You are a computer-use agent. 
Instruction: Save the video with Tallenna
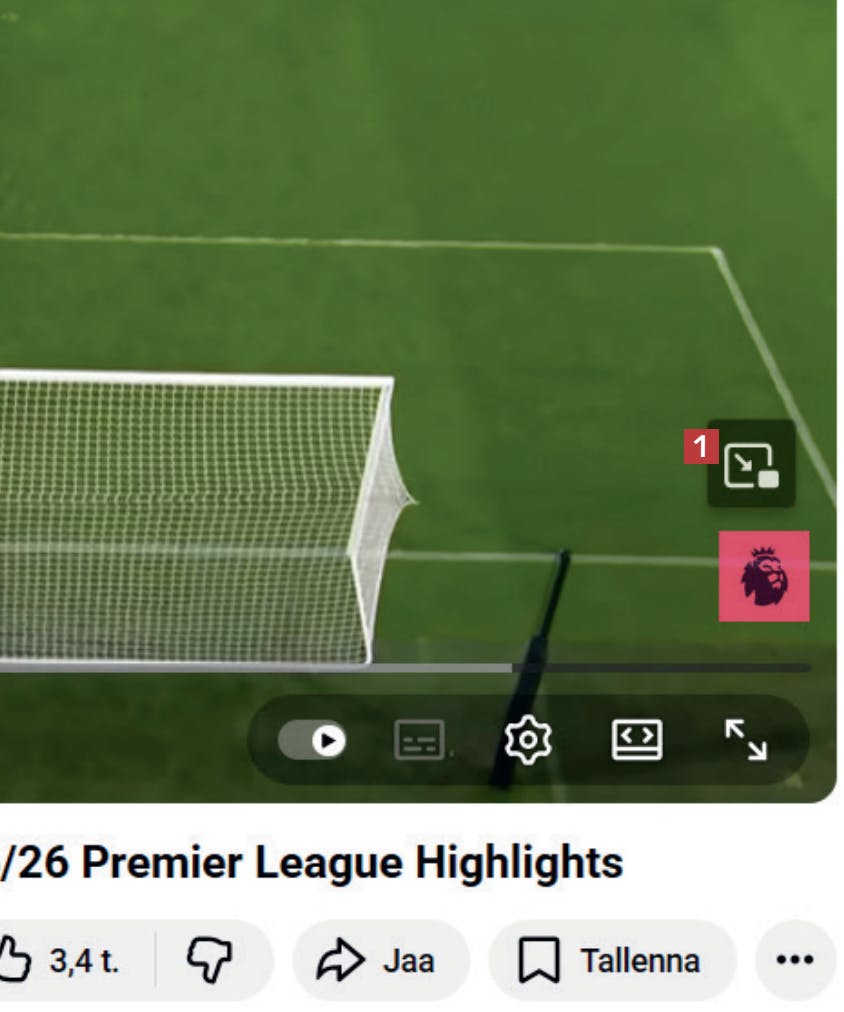[x=612, y=960]
